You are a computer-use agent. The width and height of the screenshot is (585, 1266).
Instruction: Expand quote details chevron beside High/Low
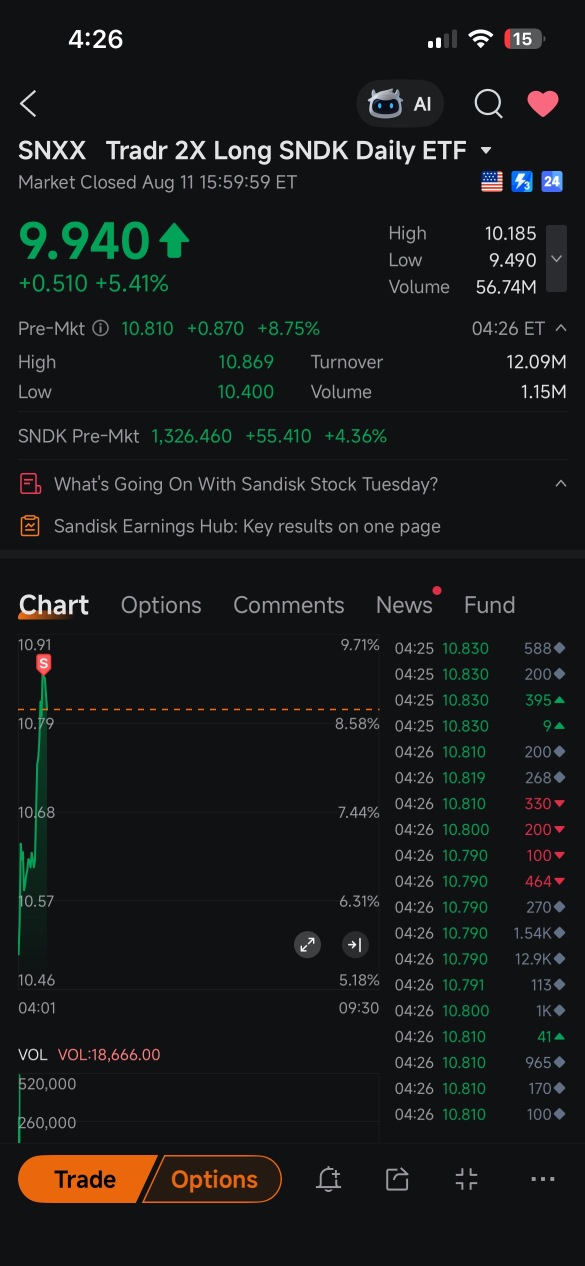pyautogui.click(x=556, y=259)
